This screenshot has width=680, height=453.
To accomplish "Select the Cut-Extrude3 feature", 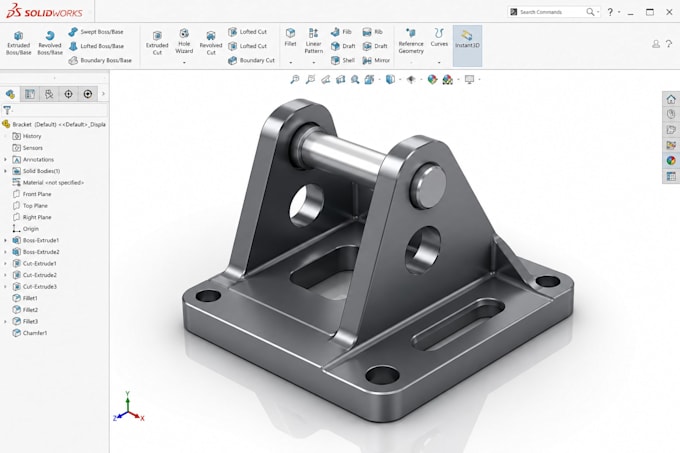I will click(35, 287).
